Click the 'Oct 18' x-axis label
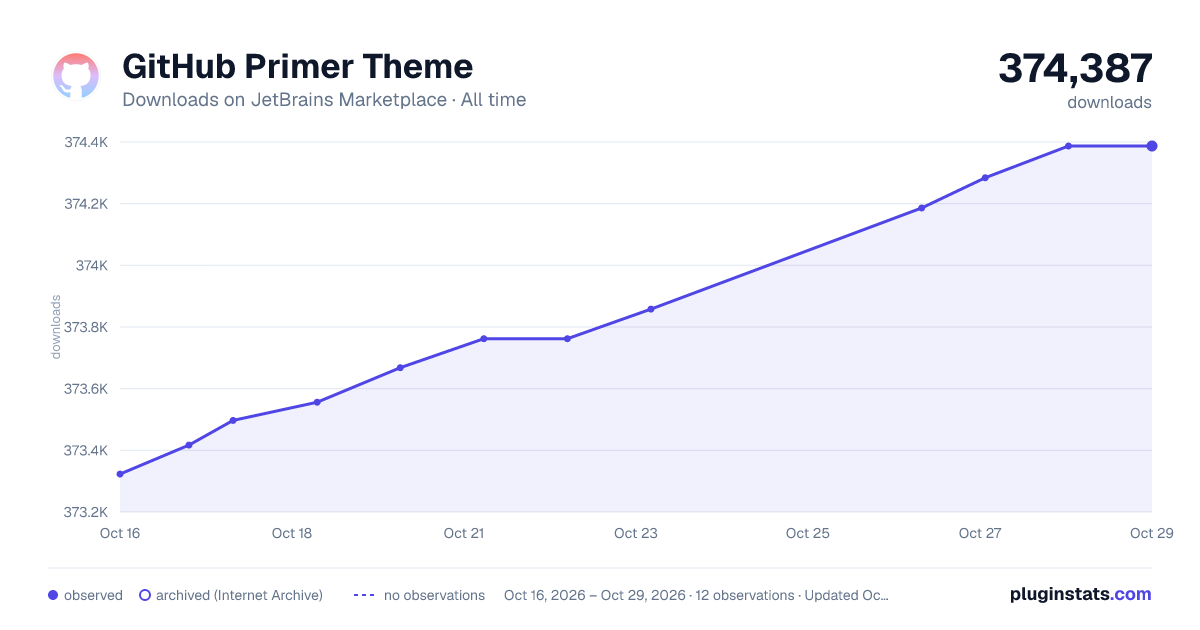The width and height of the screenshot is (1200, 630). click(292, 533)
